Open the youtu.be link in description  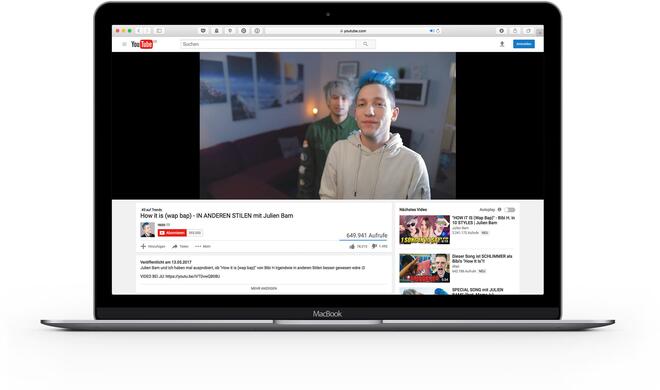tap(193, 276)
